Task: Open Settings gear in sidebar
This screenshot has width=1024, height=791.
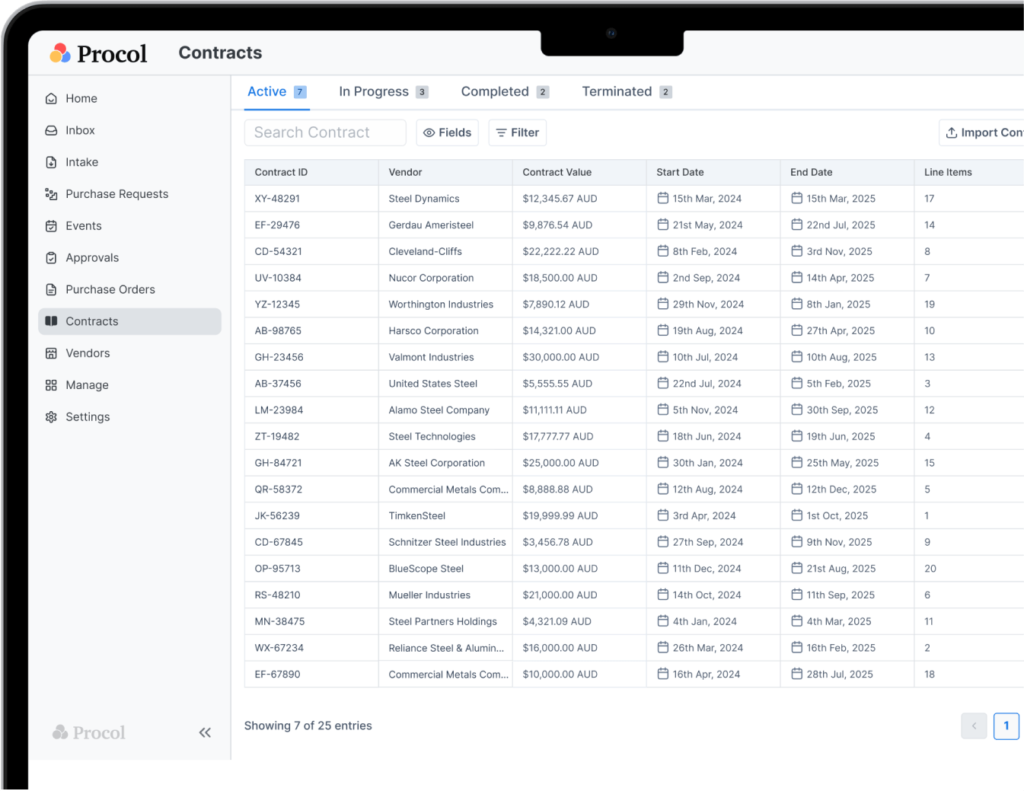Action: coord(52,417)
